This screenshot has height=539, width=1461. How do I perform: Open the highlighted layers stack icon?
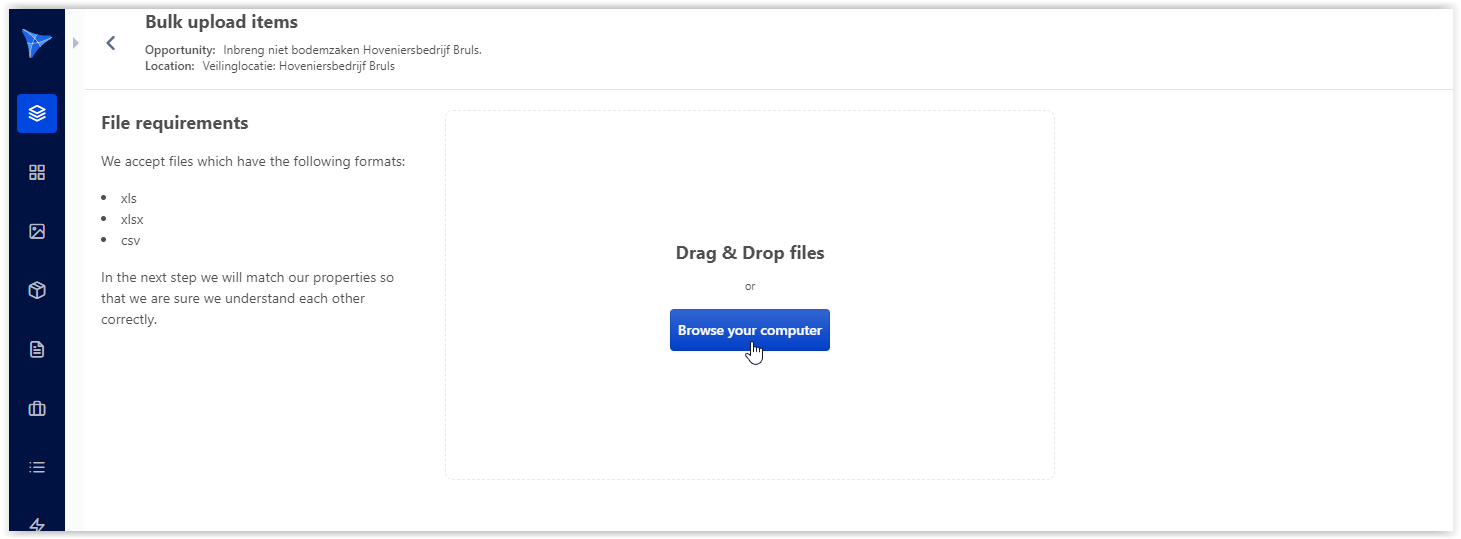37,114
